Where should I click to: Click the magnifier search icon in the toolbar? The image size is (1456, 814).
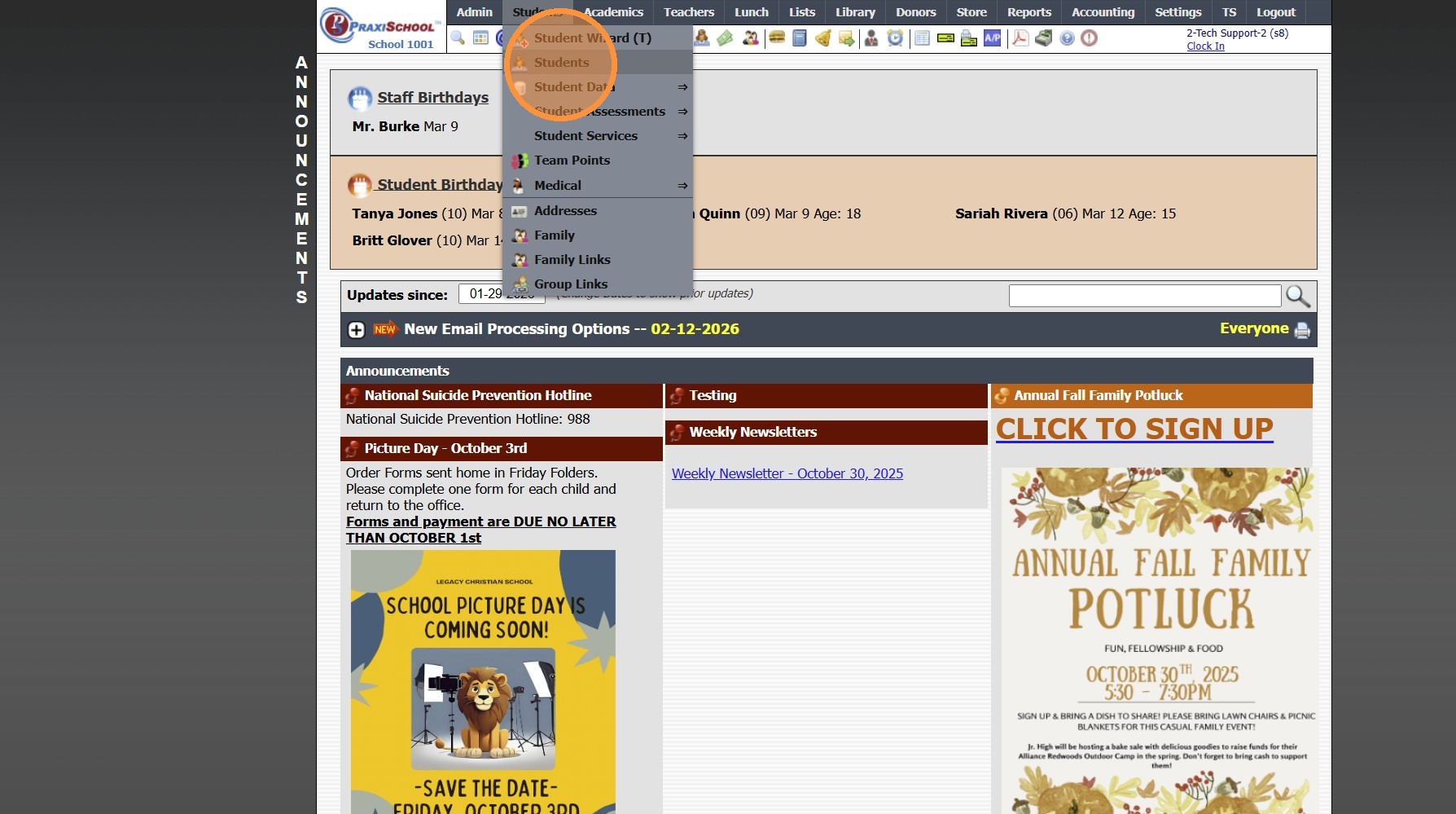pyautogui.click(x=458, y=38)
